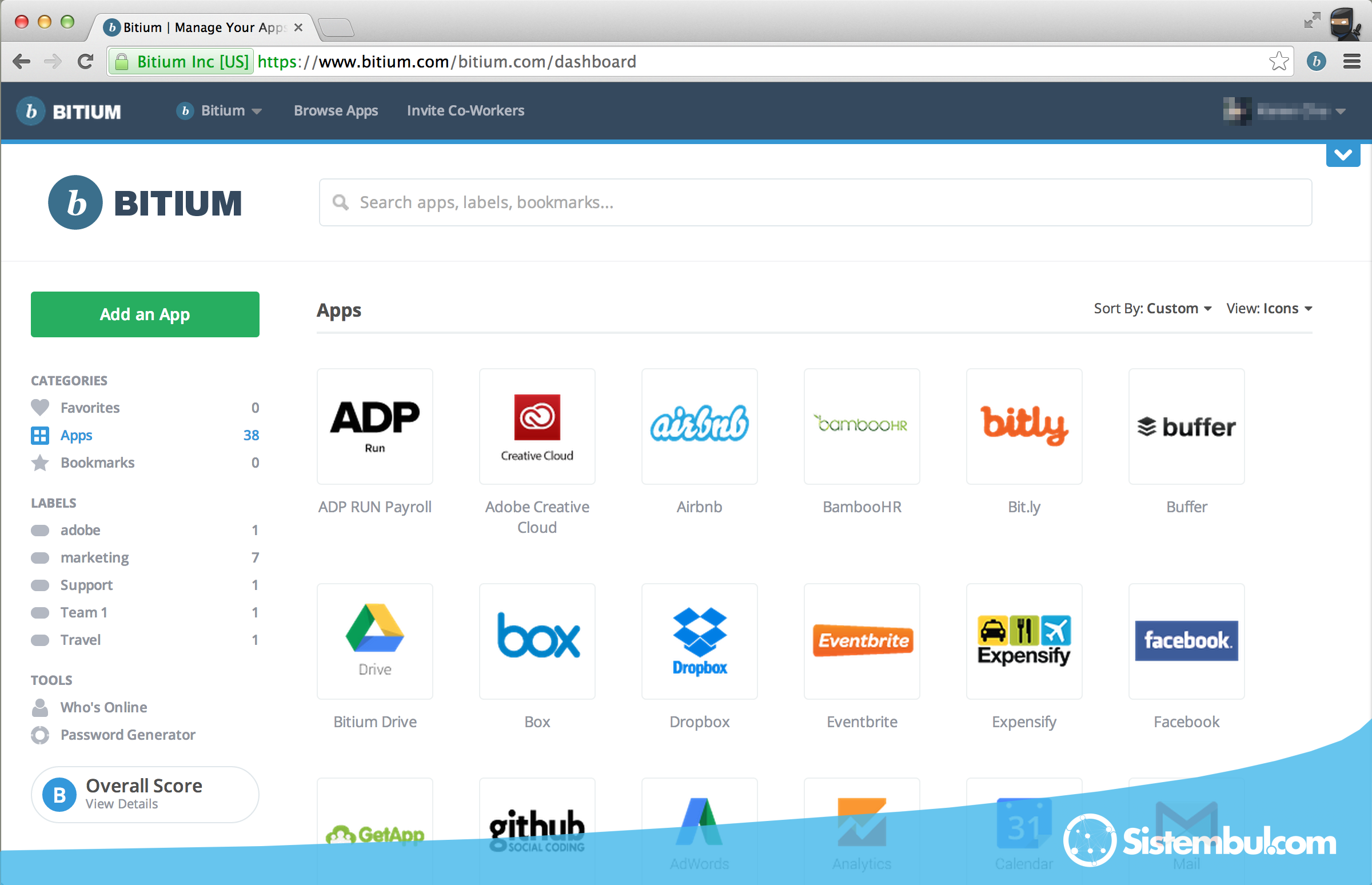Select the Apps category
Image resolution: width=1372 pixels, height=885 pixels.
[145, 435]
